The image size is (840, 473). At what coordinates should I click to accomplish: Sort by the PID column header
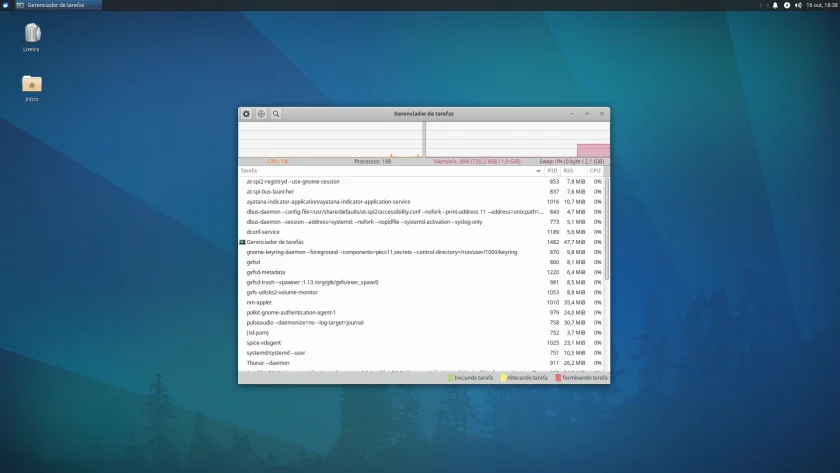pos(552,171)
